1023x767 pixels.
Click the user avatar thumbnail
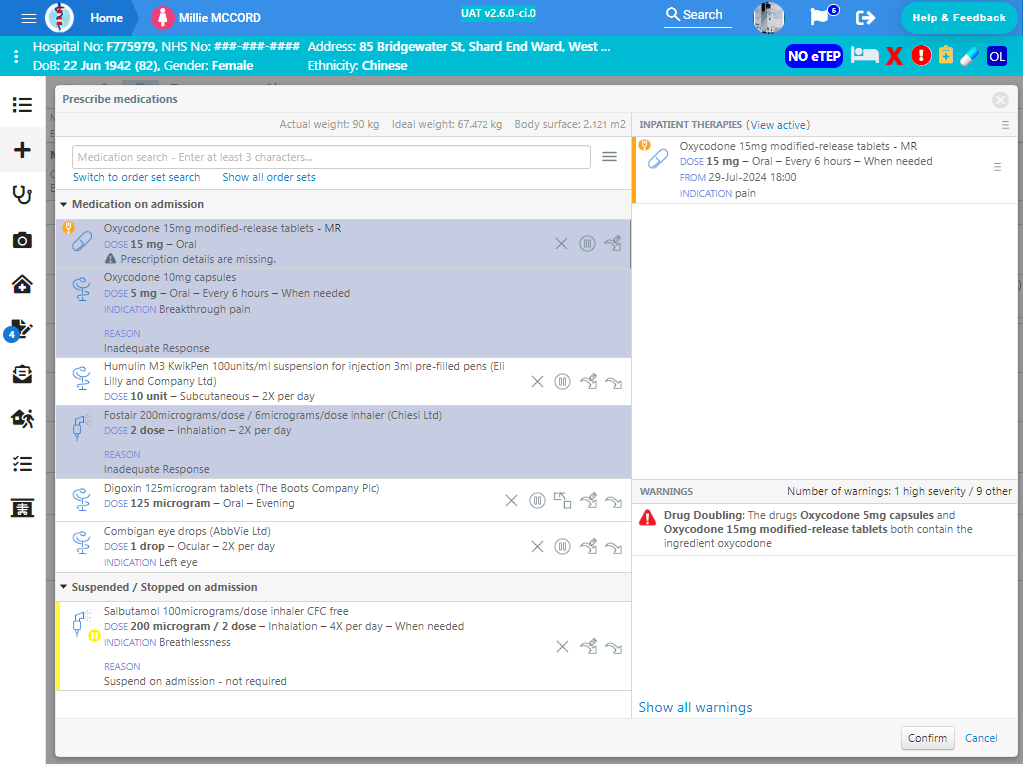click(769, 18)
